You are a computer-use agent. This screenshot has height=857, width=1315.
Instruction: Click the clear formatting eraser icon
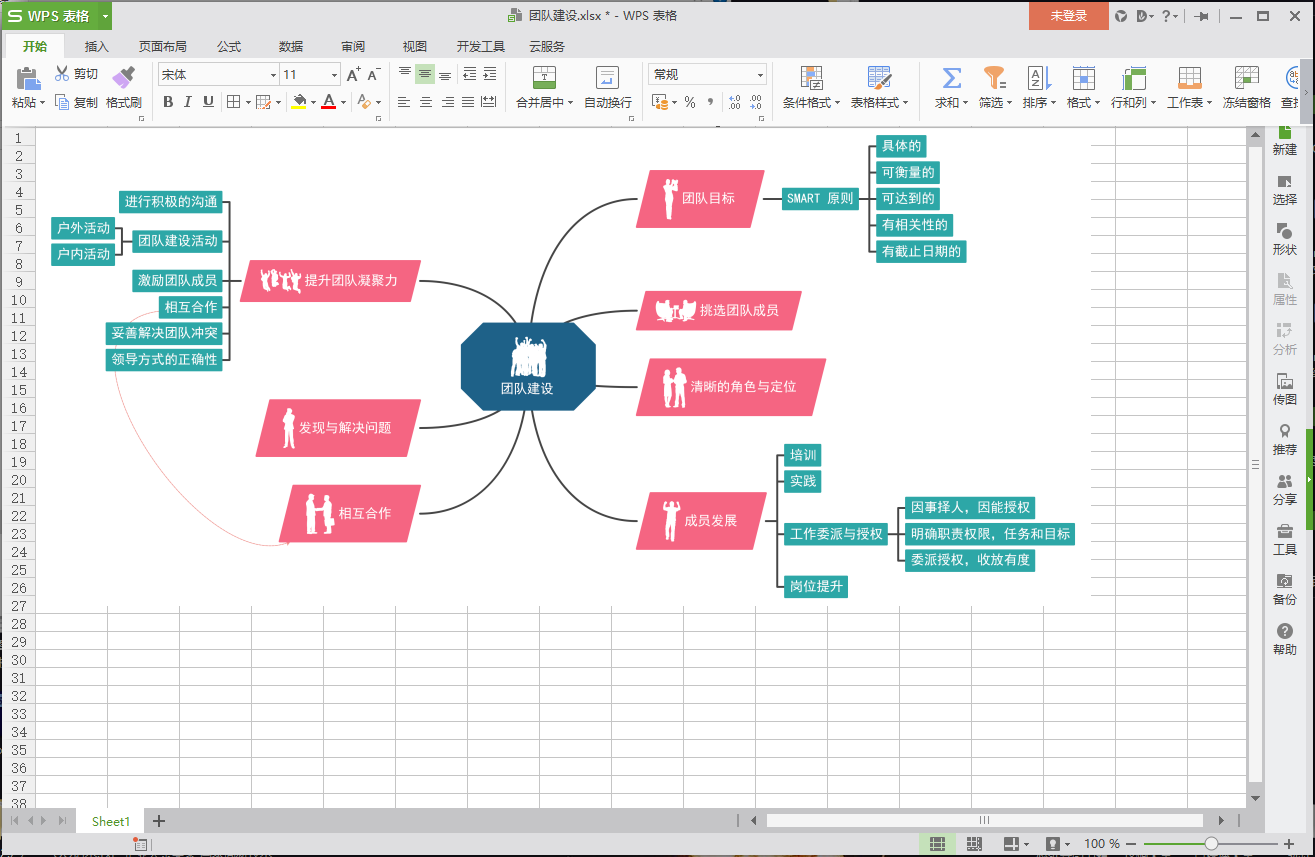pos(364,102)
